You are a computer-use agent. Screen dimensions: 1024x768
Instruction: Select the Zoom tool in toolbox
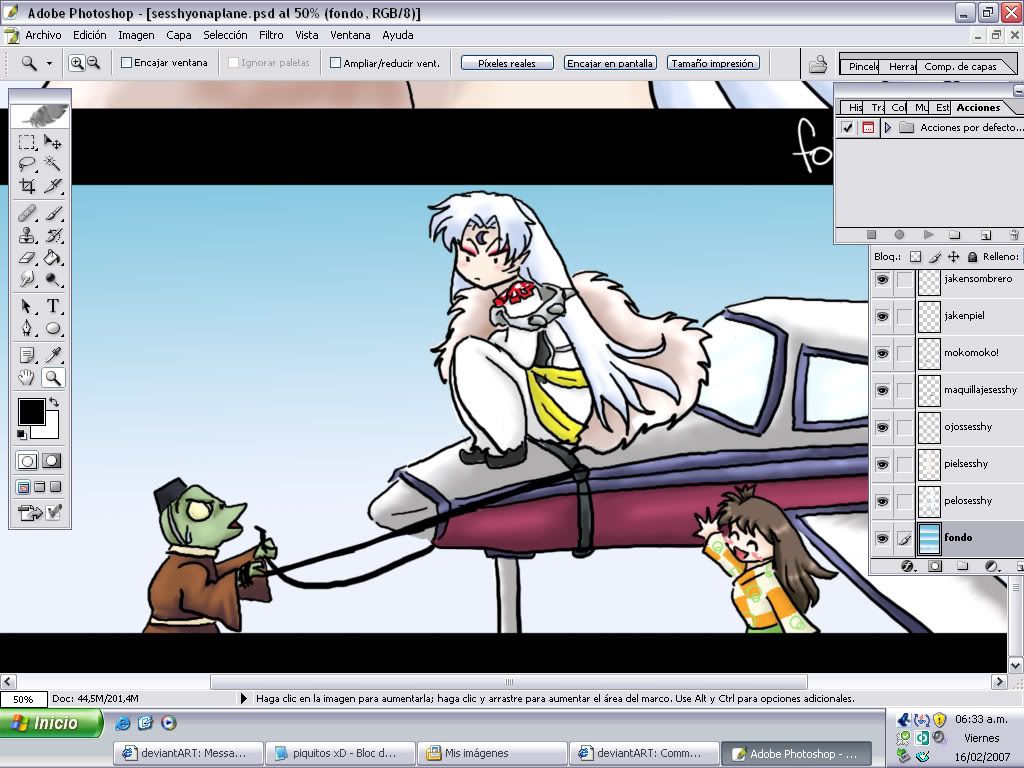click(x=53, y=377)
